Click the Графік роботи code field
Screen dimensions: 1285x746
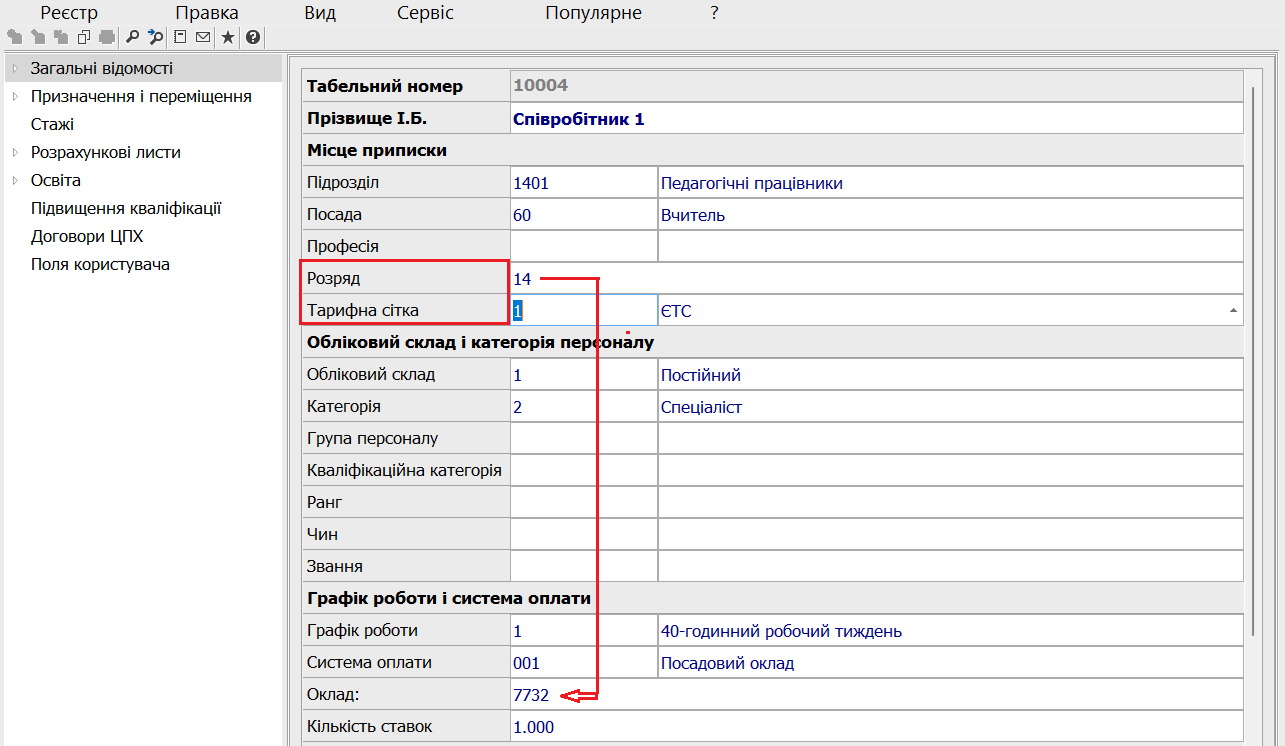pos(584,631)
